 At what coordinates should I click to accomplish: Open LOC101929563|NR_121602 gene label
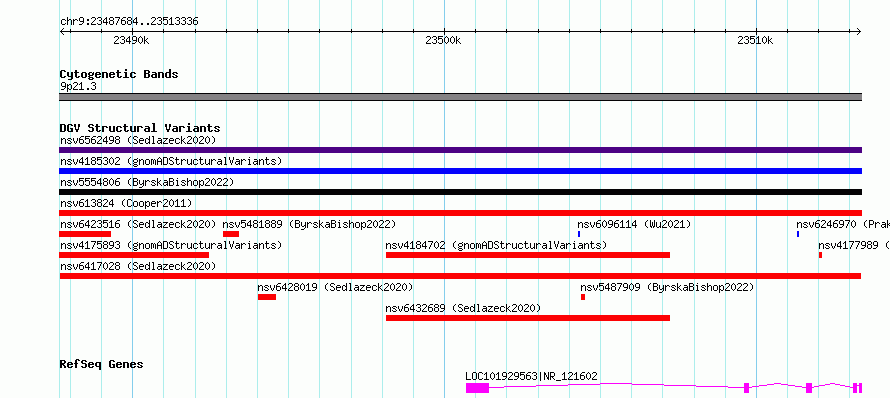[x=531, y=376]
